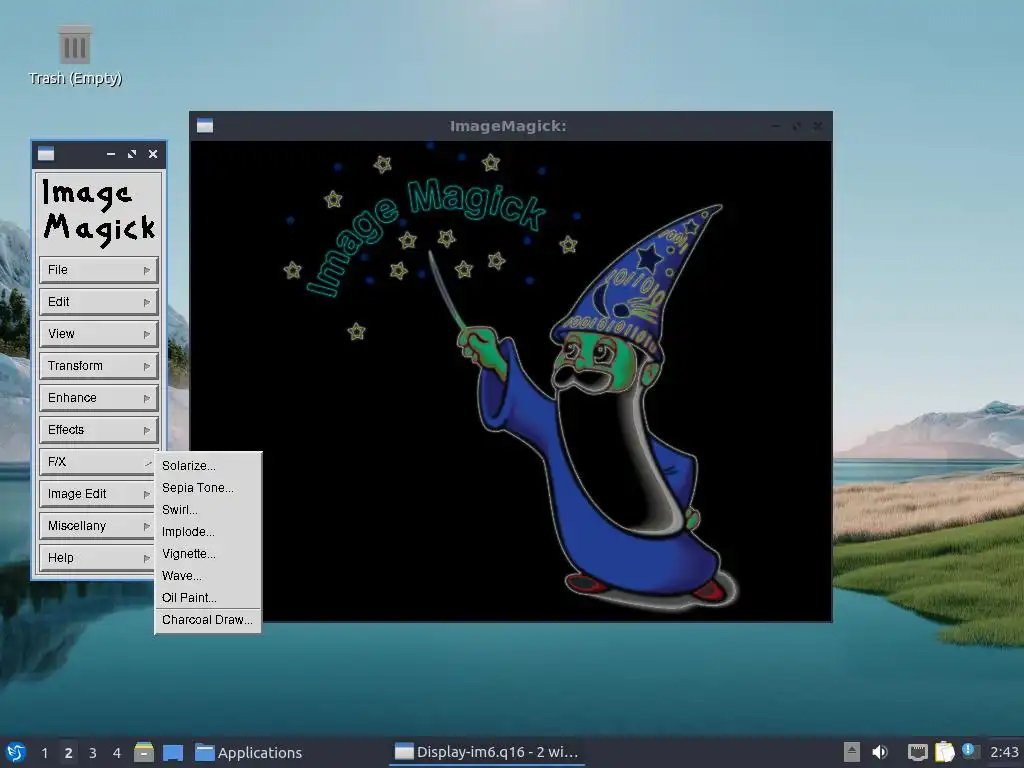Click the 2:43 clock in the taskbar
The height and width of the screenshot is (768, 1024).
click(1004, 752)
